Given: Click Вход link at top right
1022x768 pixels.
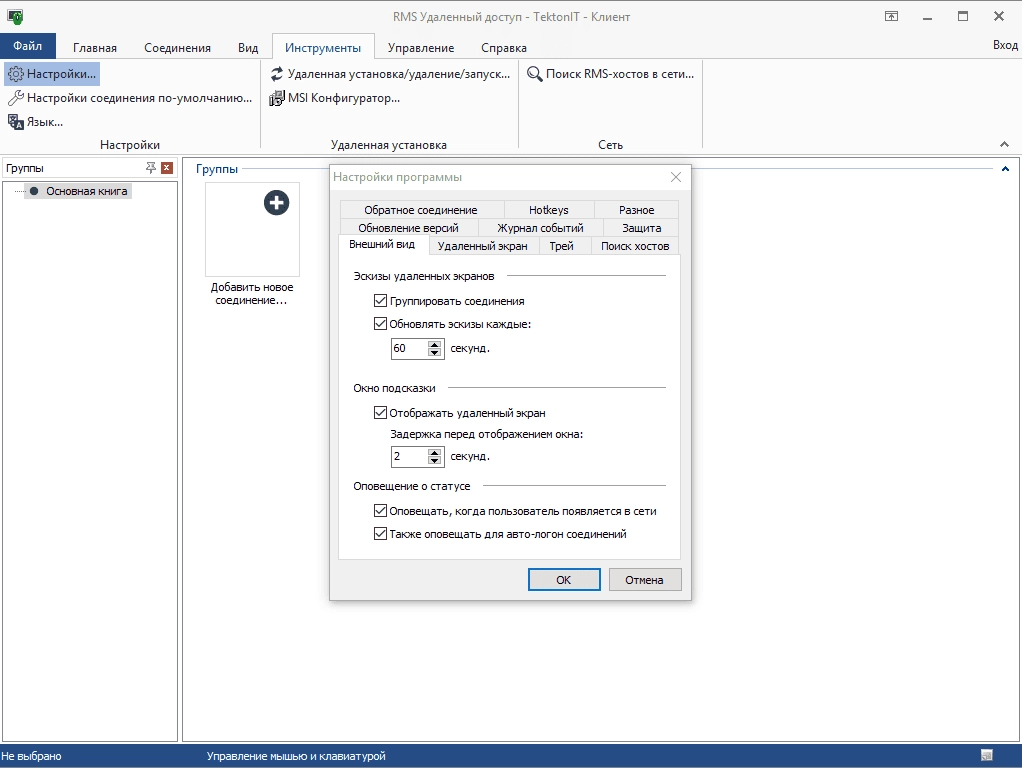Looking at the screenshot, I should (x=1005, y=45).
